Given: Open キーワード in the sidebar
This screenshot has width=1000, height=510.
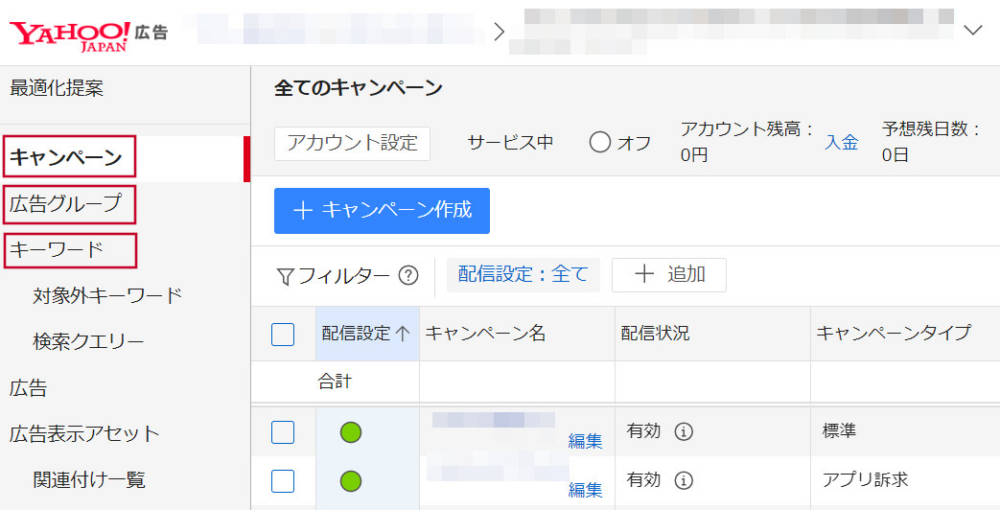Looking at the screenshot, I should click(x=57, y=249).
